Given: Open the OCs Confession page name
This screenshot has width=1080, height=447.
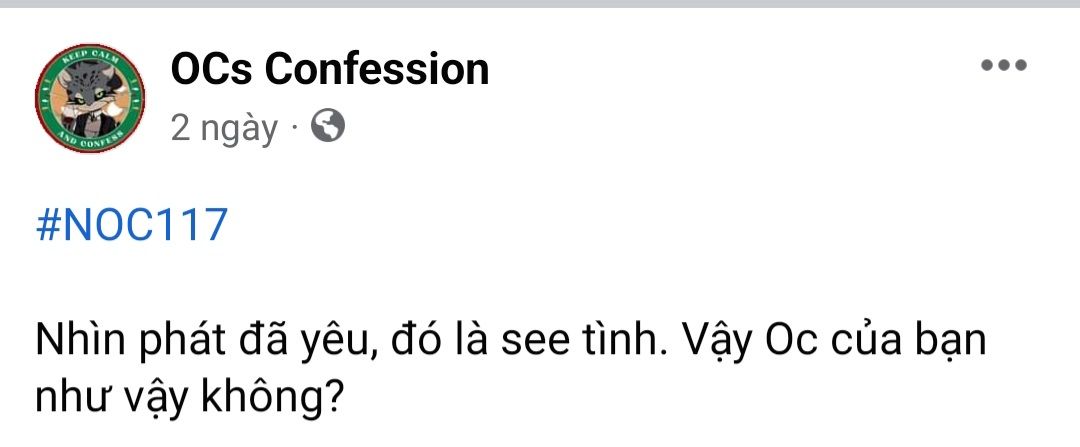Looking at the screenshot, I should (330, 69).
